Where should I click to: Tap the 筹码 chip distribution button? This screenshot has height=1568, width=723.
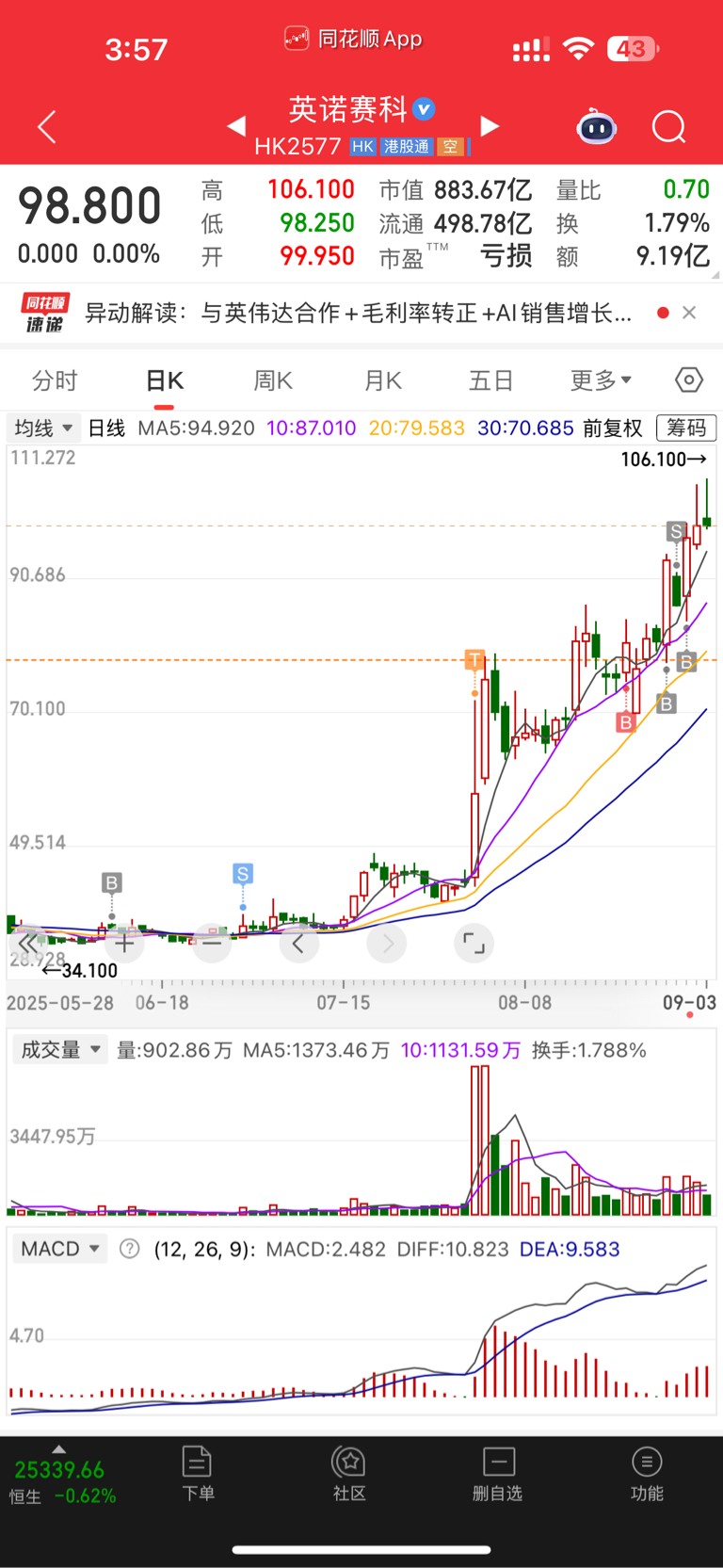686,428
